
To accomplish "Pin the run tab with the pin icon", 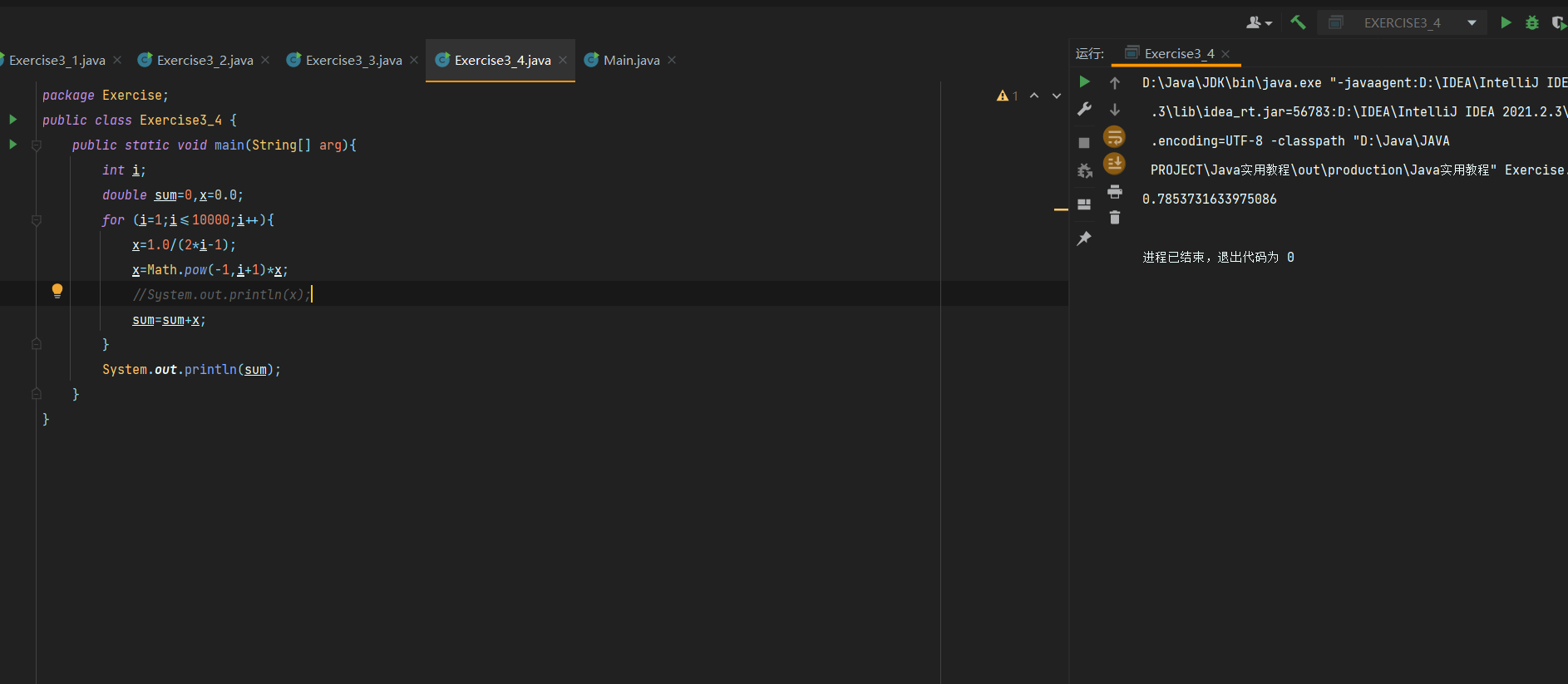I will point(1084,239).
